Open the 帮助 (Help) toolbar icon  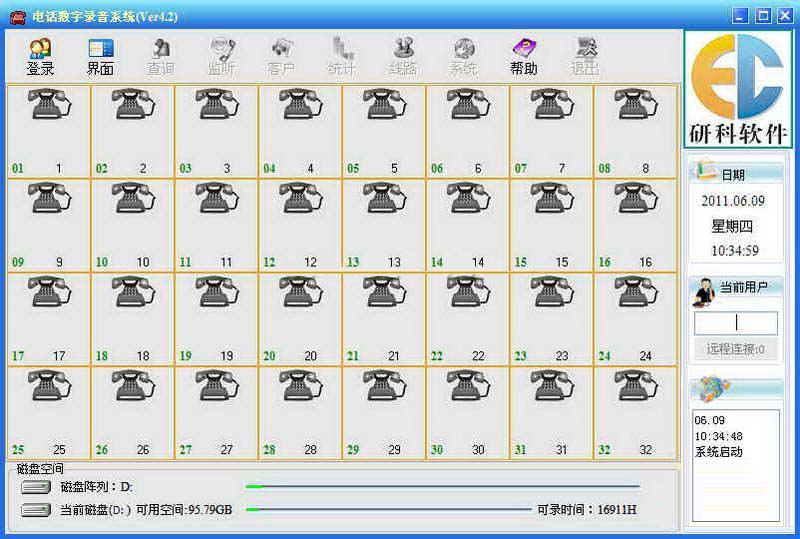click(x=524, y=57)
